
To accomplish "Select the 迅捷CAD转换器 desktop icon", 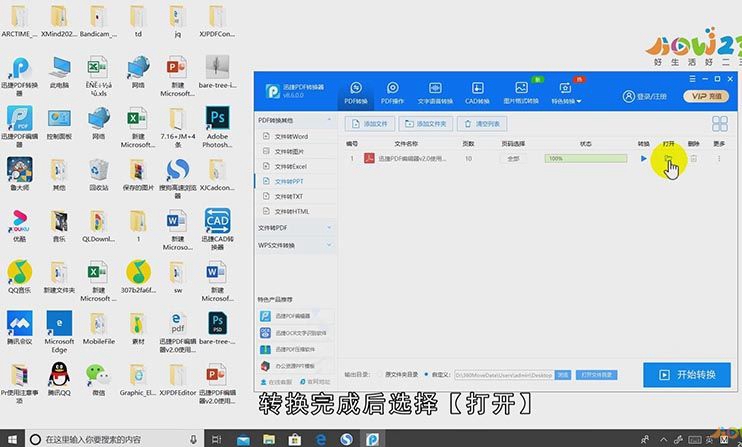I will tap(217, 229).
